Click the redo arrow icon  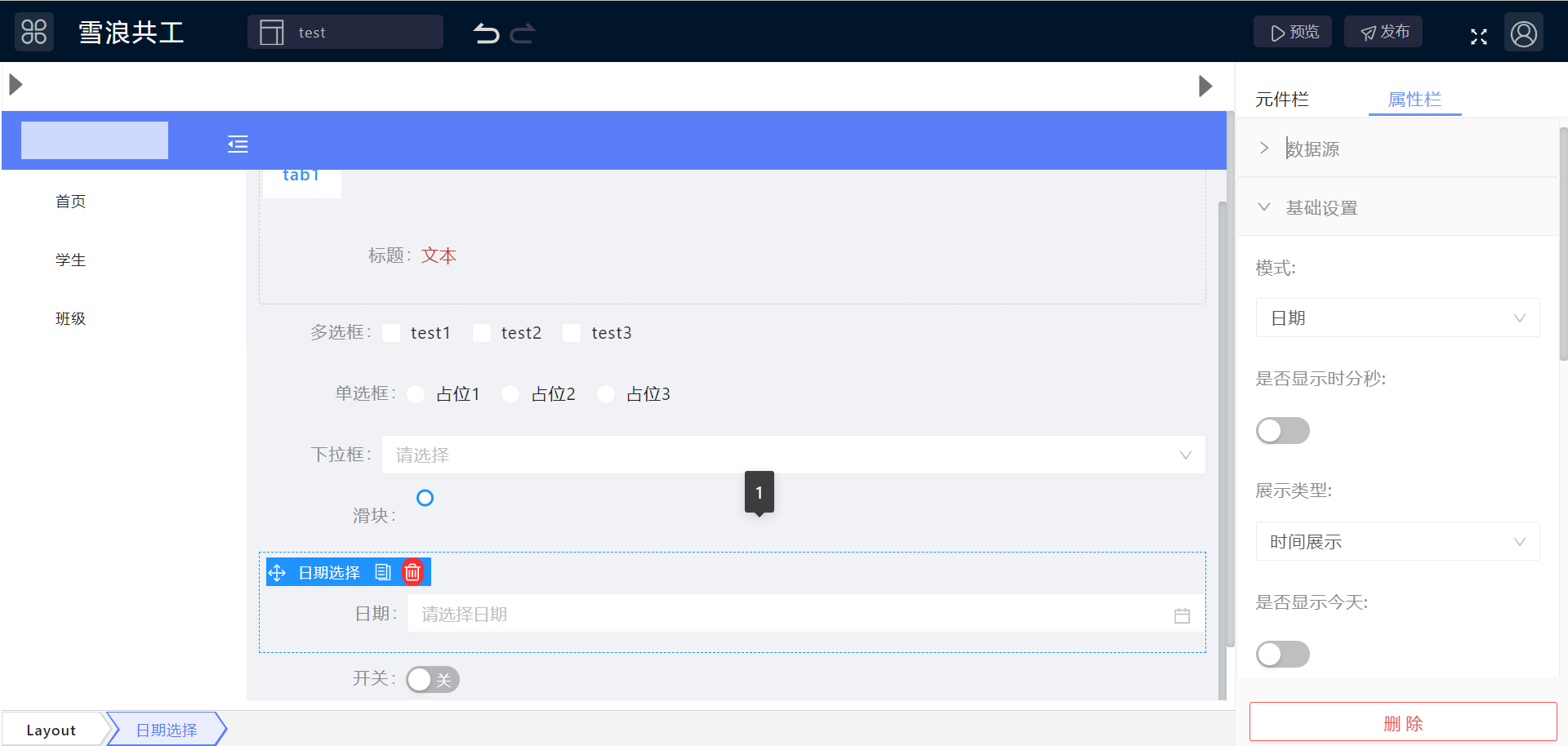523,33
